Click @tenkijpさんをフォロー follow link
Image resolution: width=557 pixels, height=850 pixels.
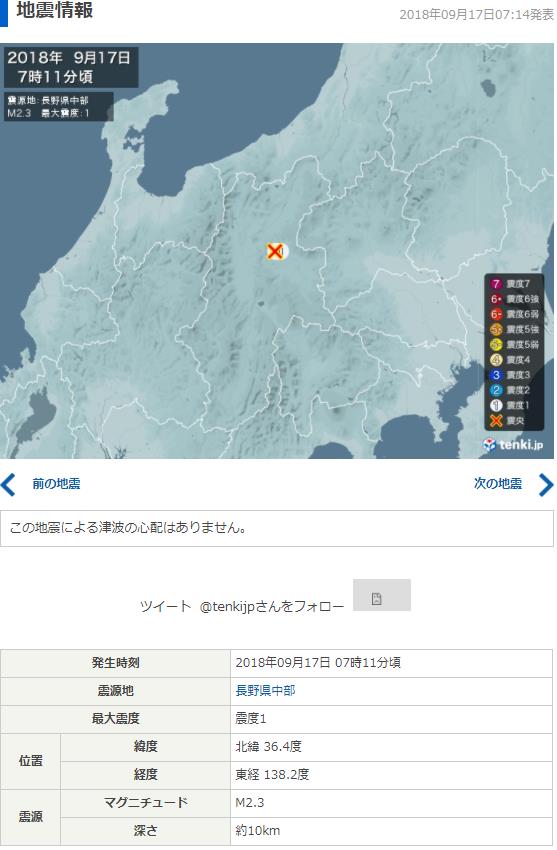271,606
